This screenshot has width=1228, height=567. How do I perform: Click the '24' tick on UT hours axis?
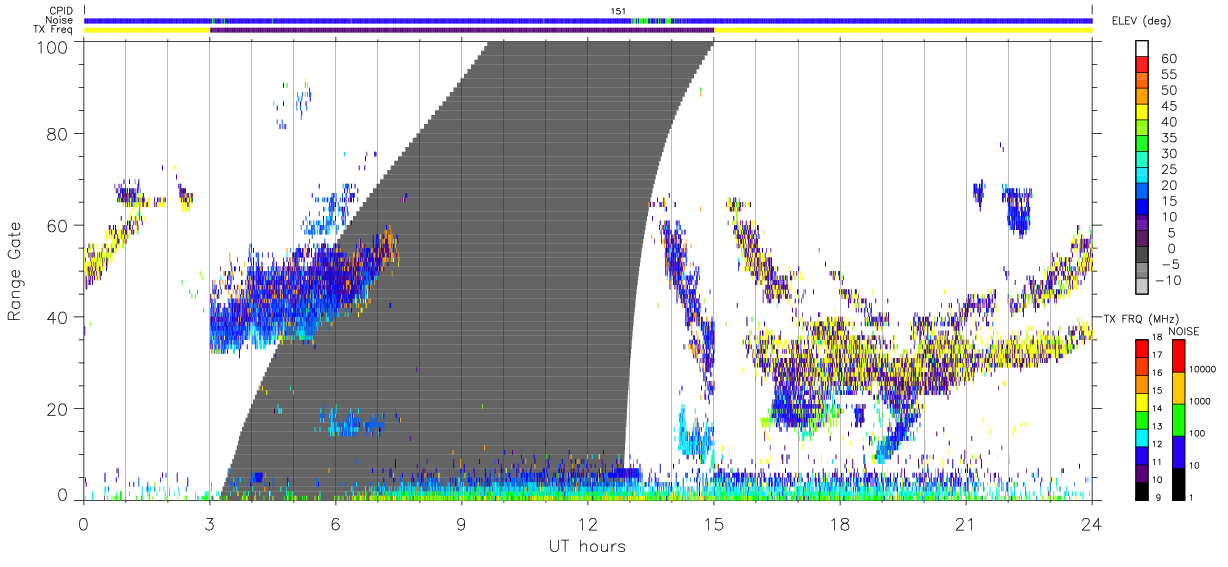[1092, 524]
